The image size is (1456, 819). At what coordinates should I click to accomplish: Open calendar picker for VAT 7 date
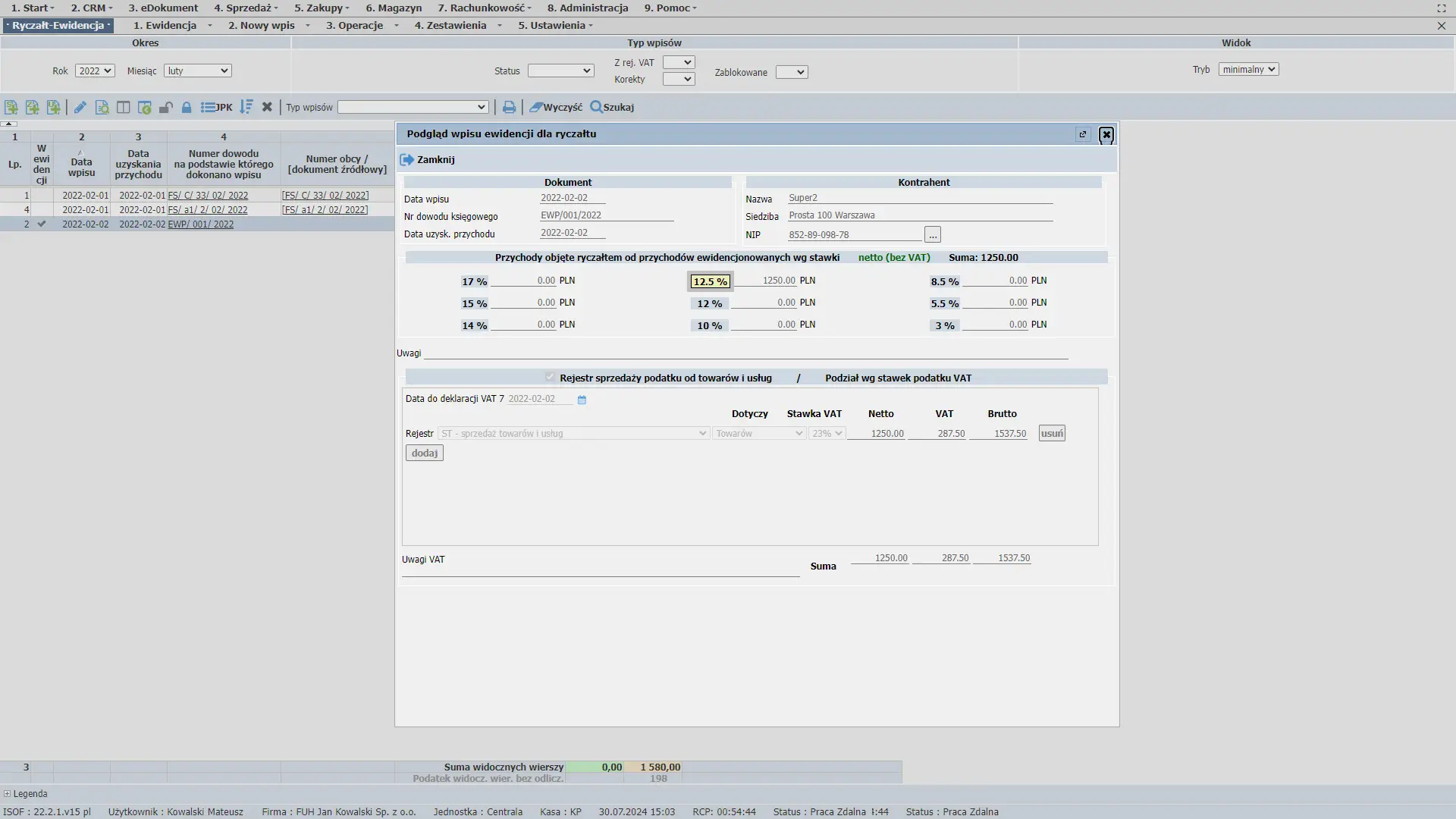tap(582, 400)
